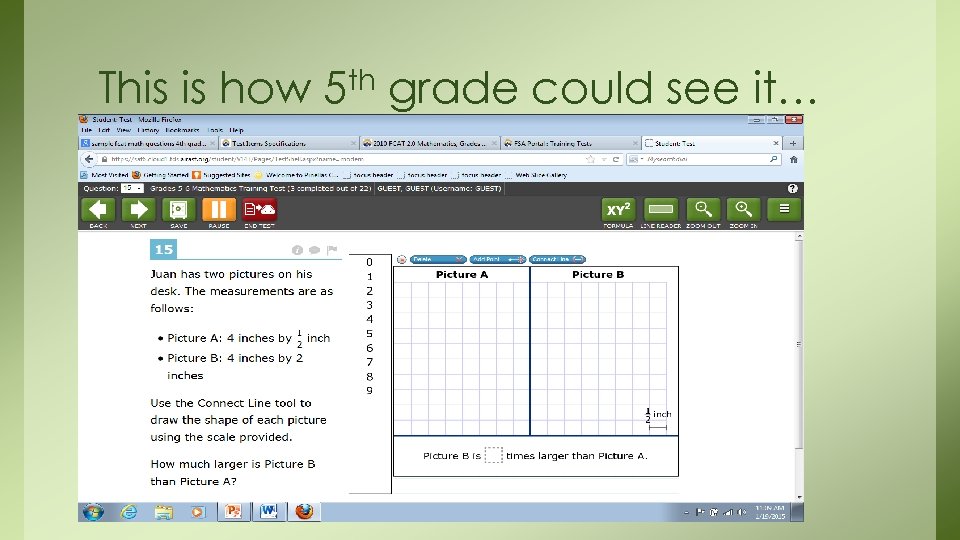This screenshot has width=960, height=540.
Task: Click the page vertical scrollbar thumb
Action: (798, 345)
